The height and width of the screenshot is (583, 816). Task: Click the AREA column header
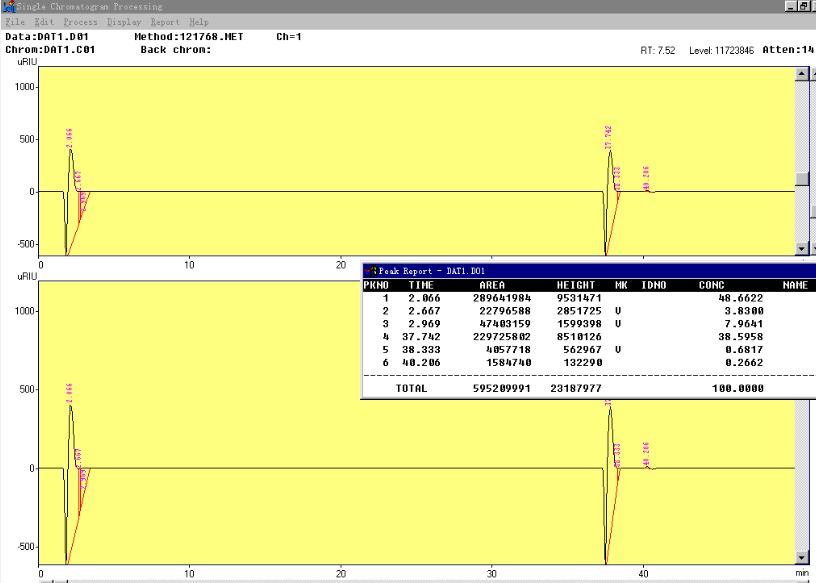tap(492, 285)
